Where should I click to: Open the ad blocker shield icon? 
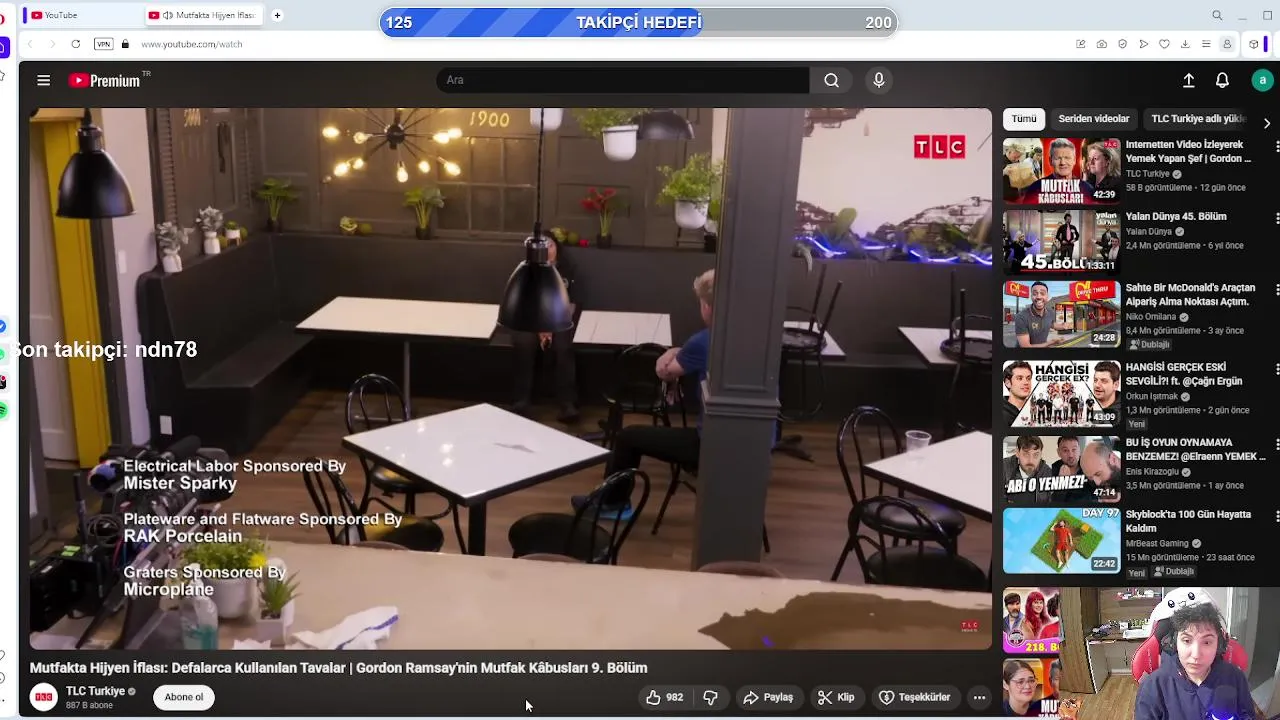coord(1122,44)
